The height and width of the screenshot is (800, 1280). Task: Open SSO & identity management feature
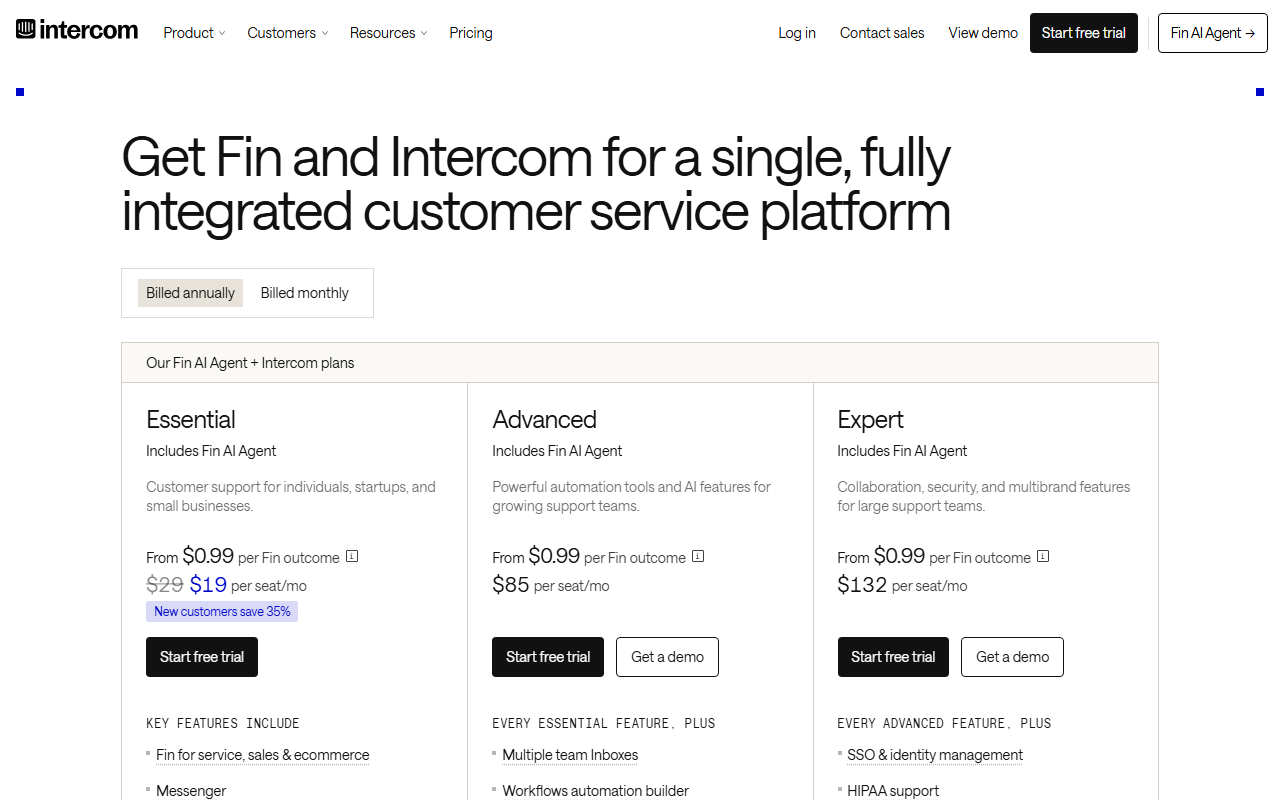click(935, 755)
